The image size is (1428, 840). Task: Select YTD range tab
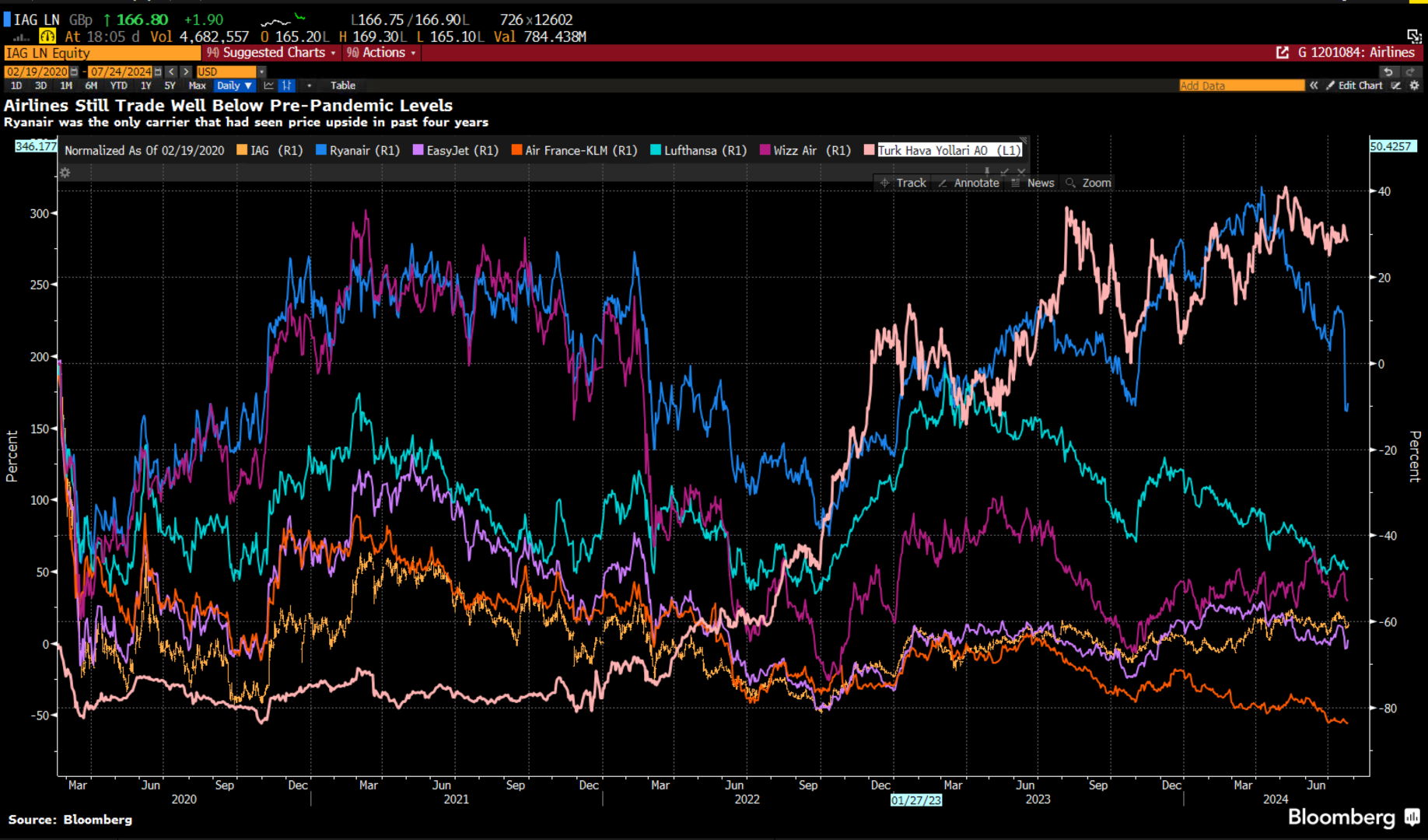pyautogui.click(x=118, y=86)
